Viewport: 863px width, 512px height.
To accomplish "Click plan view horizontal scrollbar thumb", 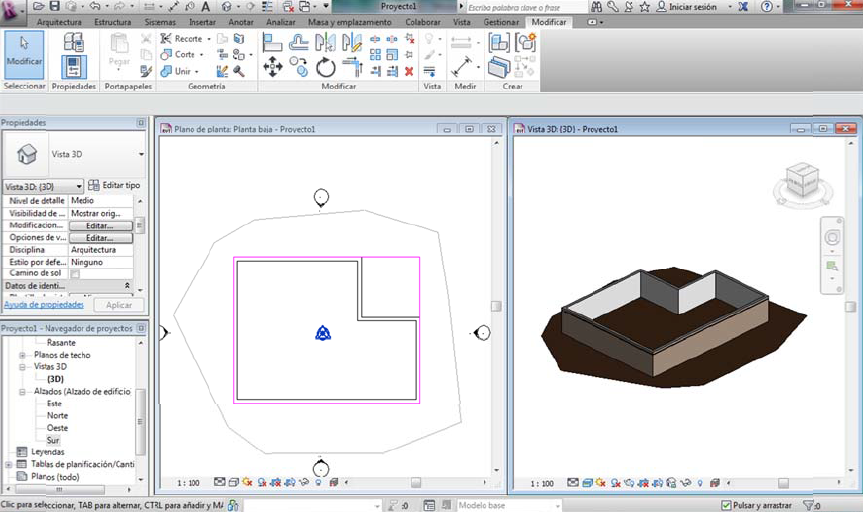I will tap(416, 482).
